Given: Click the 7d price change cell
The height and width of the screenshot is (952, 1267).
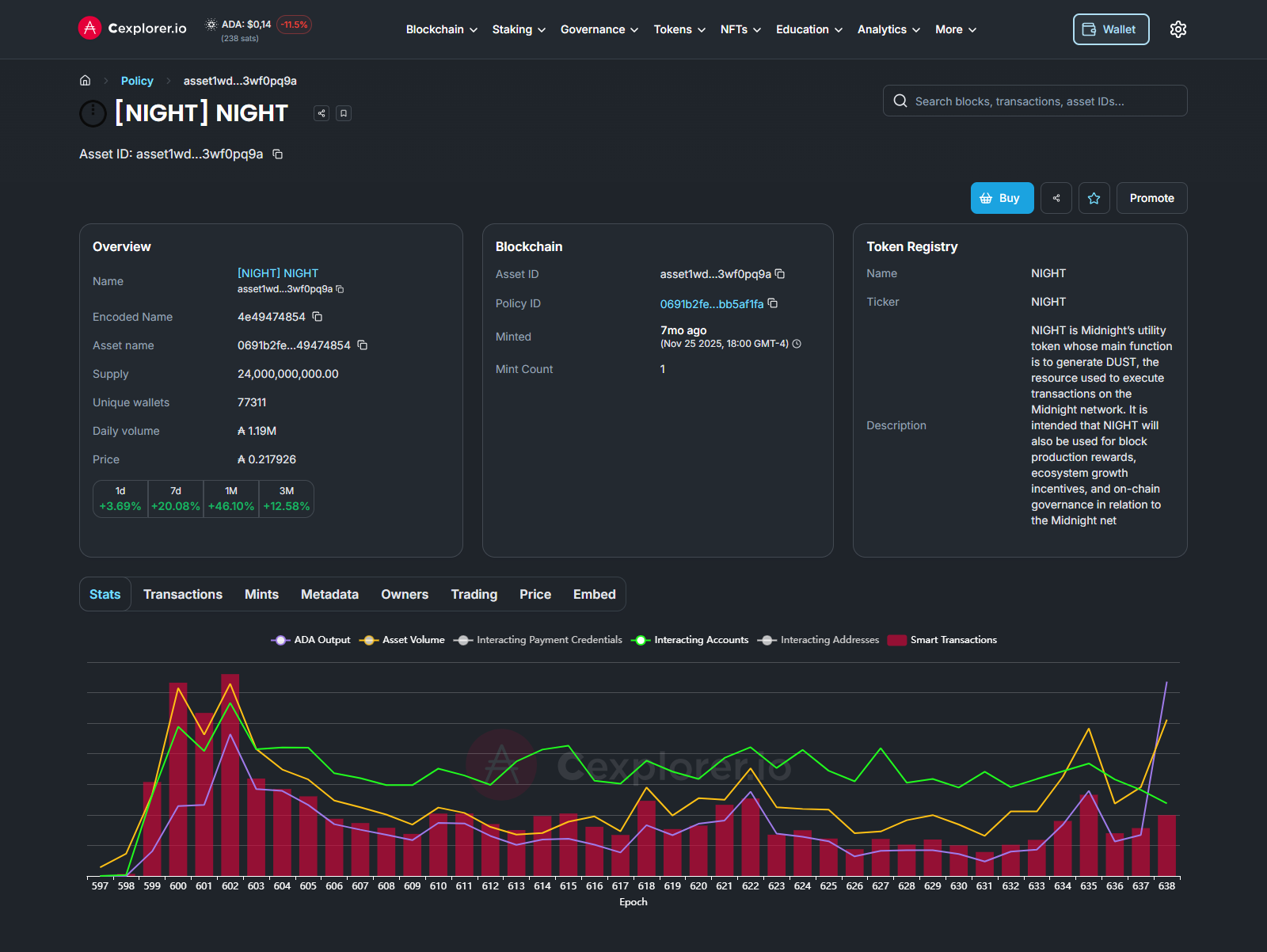Looking at the screenshot, I should click(x=176, y=499).
